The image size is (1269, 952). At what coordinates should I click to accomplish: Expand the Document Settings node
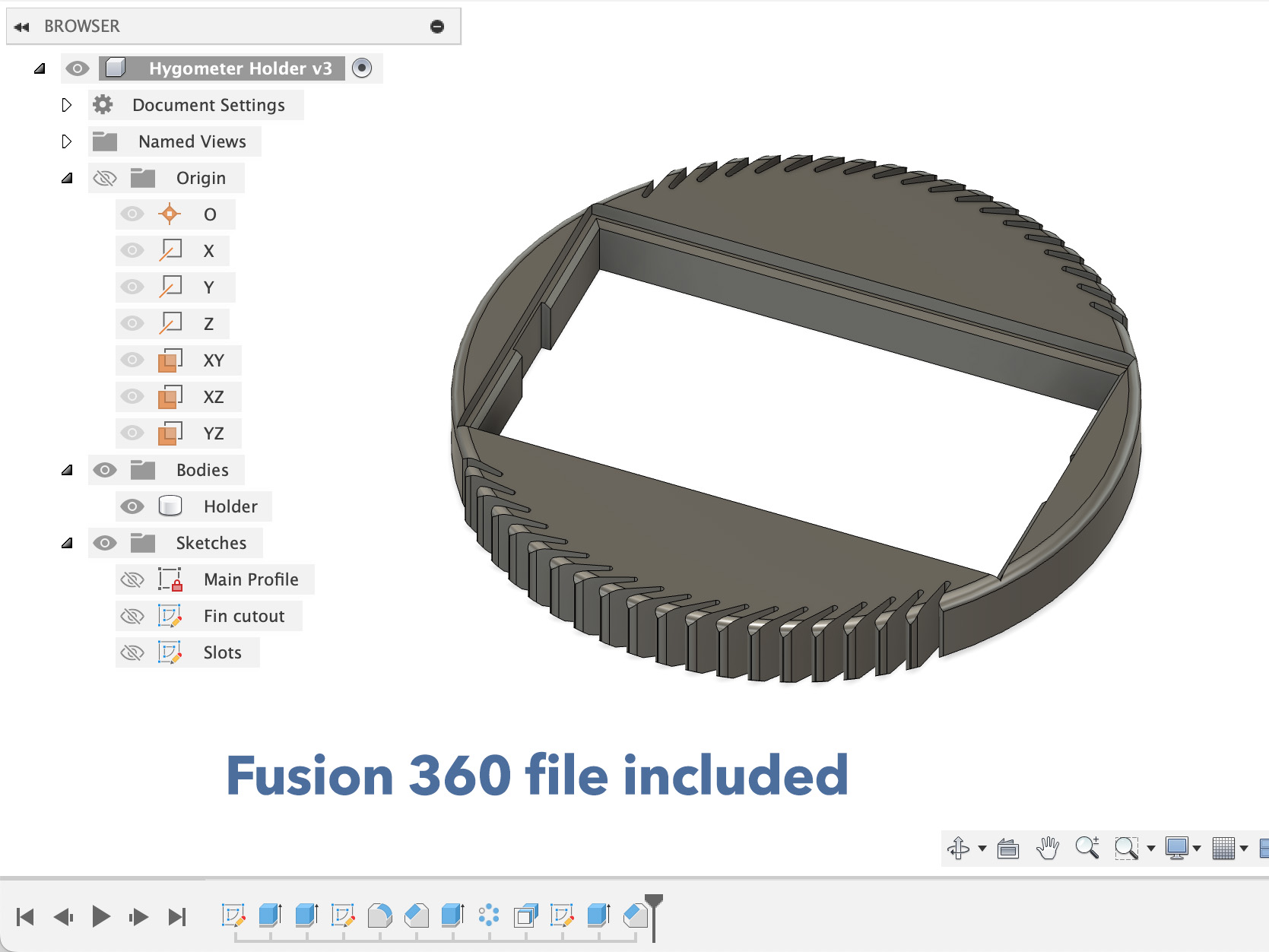[66, 105]
